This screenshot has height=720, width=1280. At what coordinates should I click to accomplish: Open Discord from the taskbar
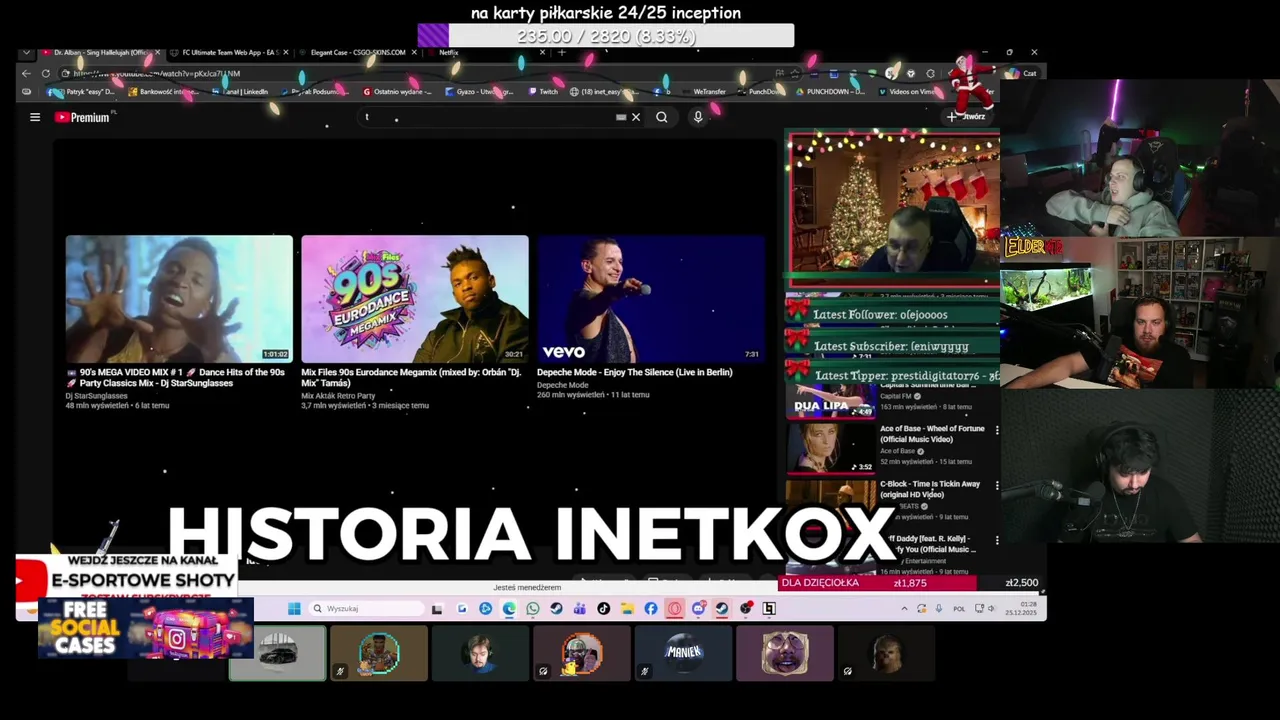698,608
